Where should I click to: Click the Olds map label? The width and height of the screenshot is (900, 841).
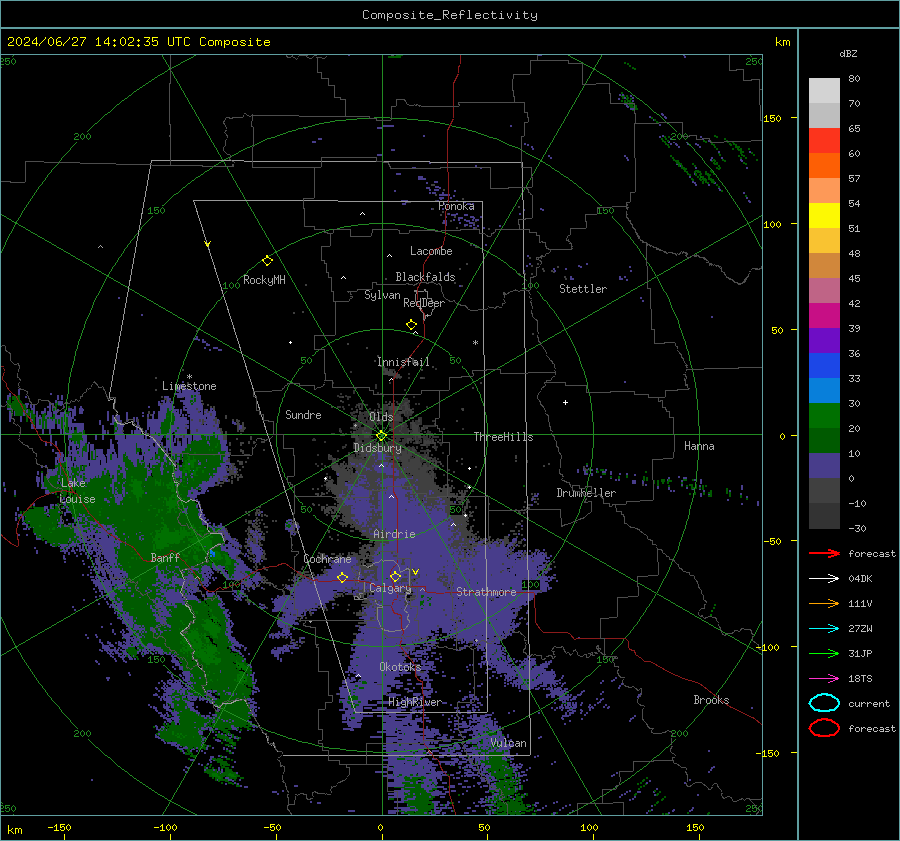381,417
